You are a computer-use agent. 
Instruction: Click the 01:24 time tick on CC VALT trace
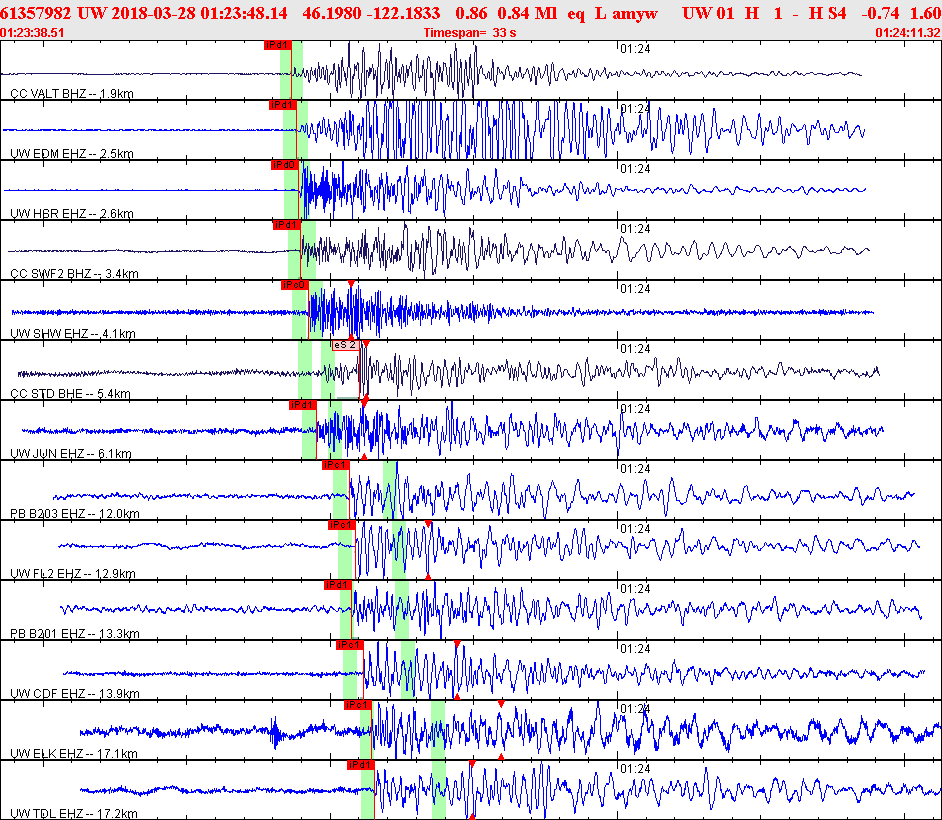pyautogui.click(x=635, y=49)
